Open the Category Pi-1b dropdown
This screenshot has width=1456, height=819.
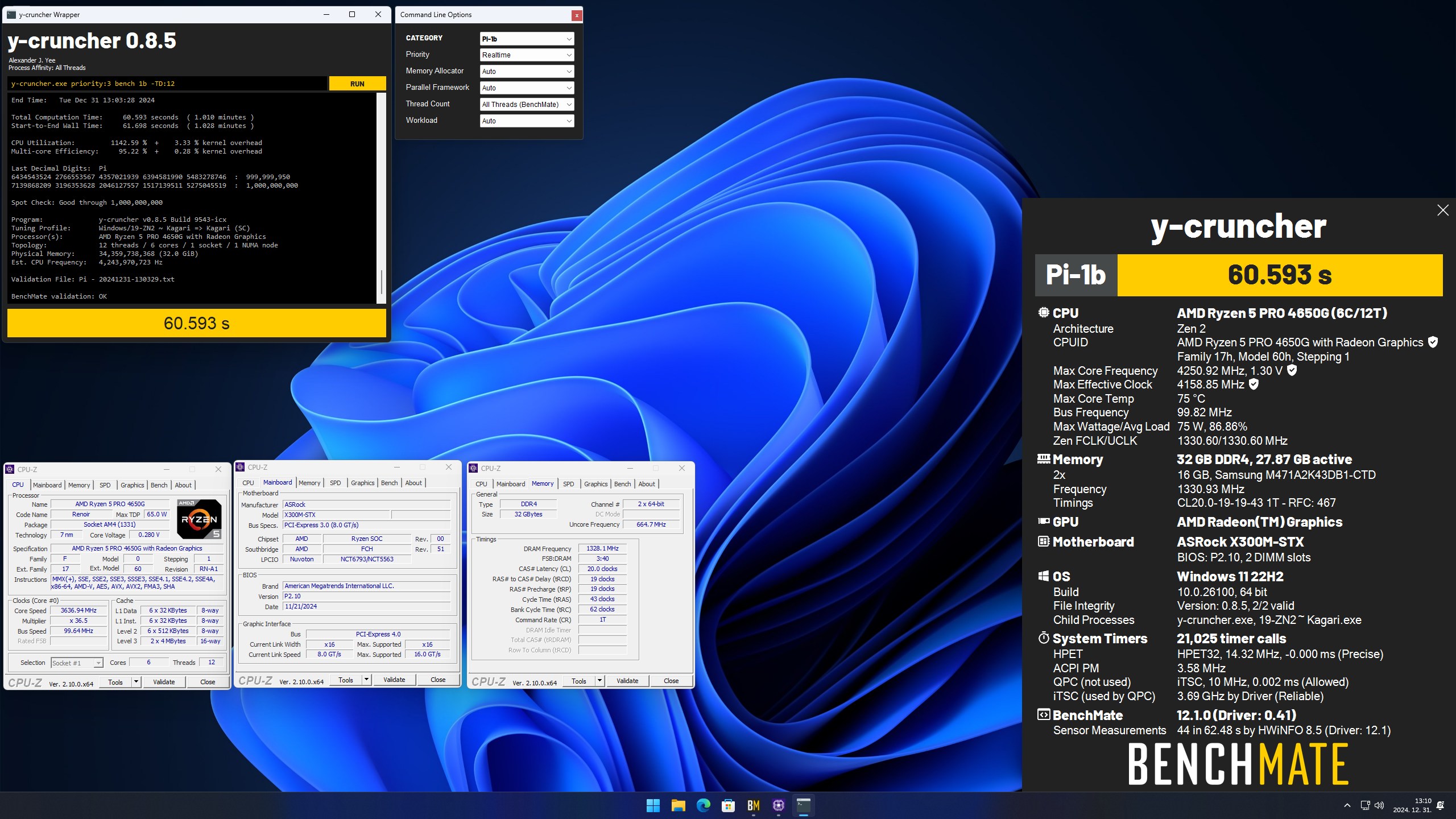point(527,39)
